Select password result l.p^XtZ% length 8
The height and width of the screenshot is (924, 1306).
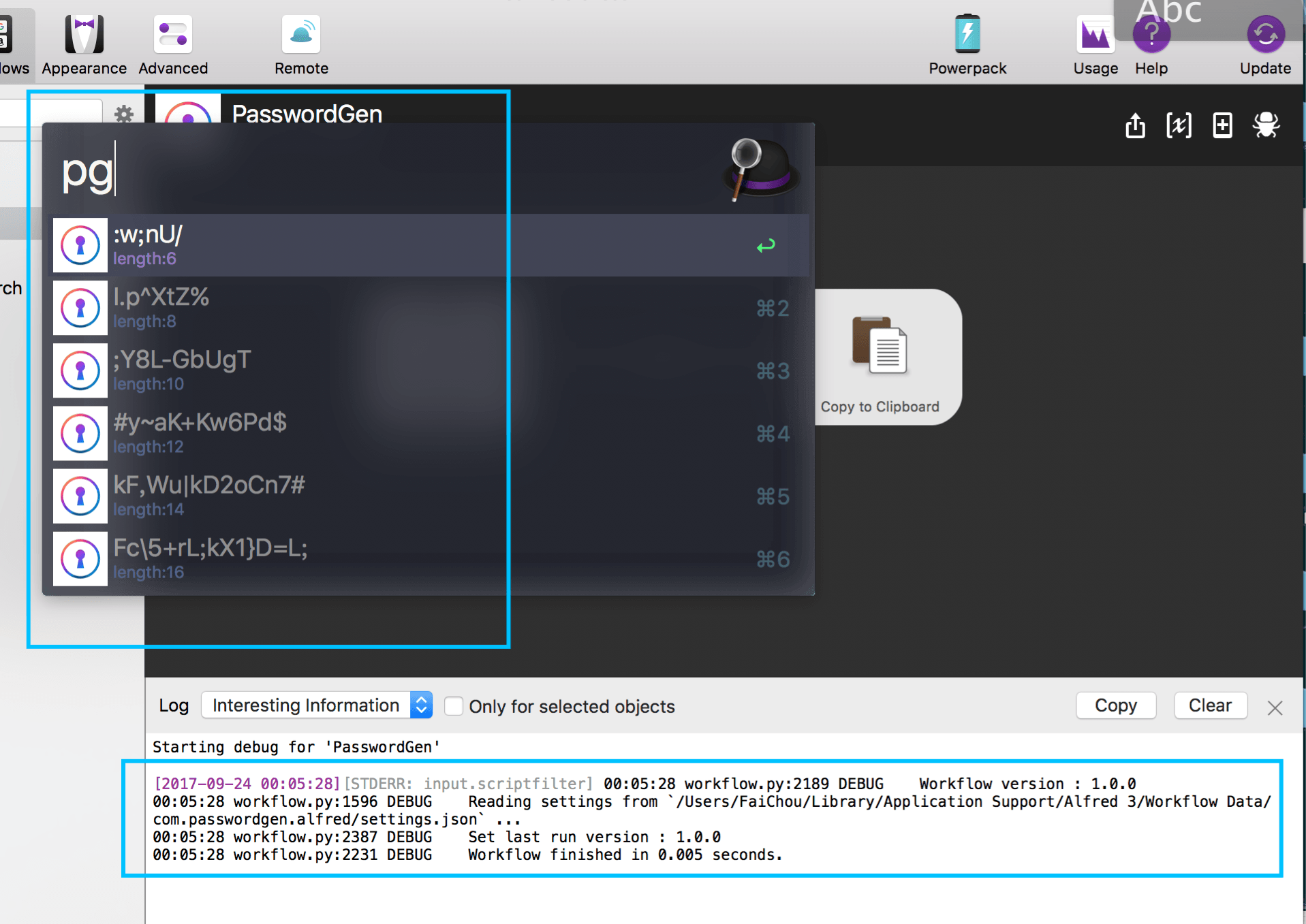(431, 308)
